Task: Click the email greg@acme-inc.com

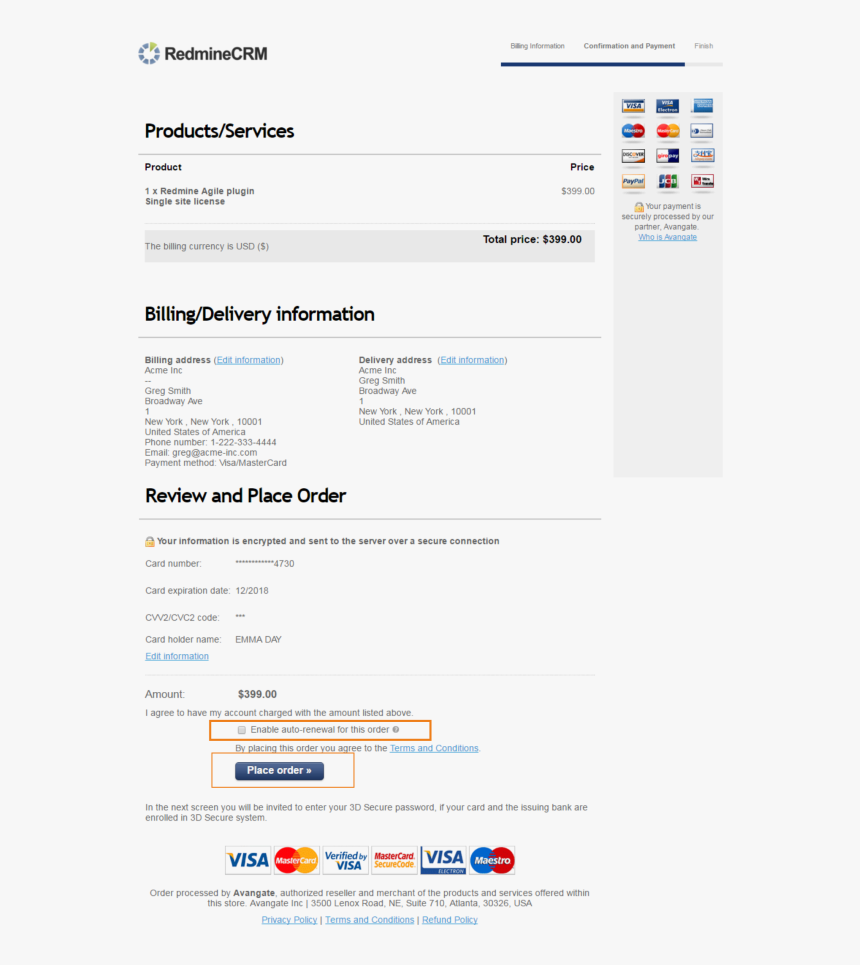Action: coord(214,452)
